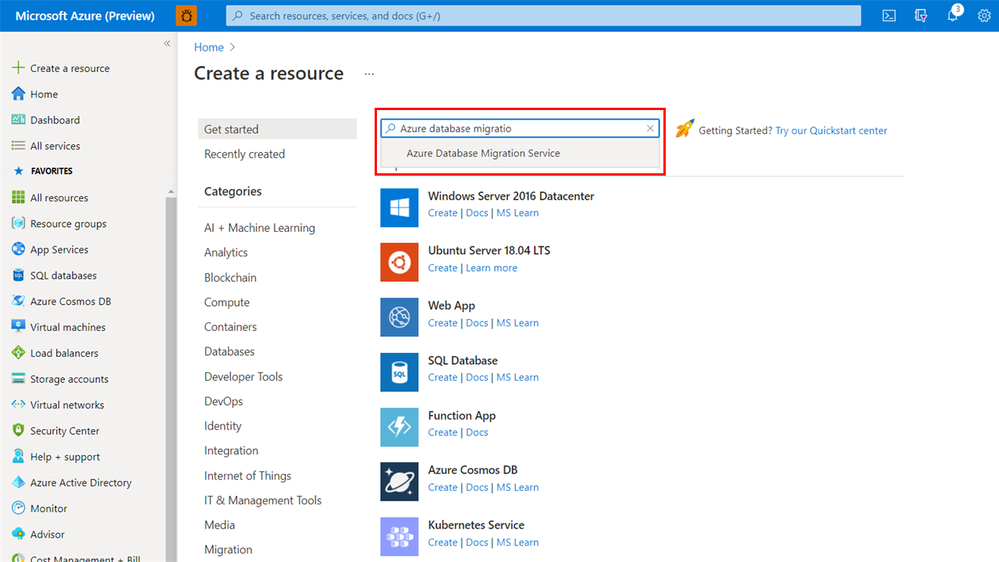The image size is (999, 562).
Task: Open Cloud Shell from the top bar
Action: [x=889, y=16]
